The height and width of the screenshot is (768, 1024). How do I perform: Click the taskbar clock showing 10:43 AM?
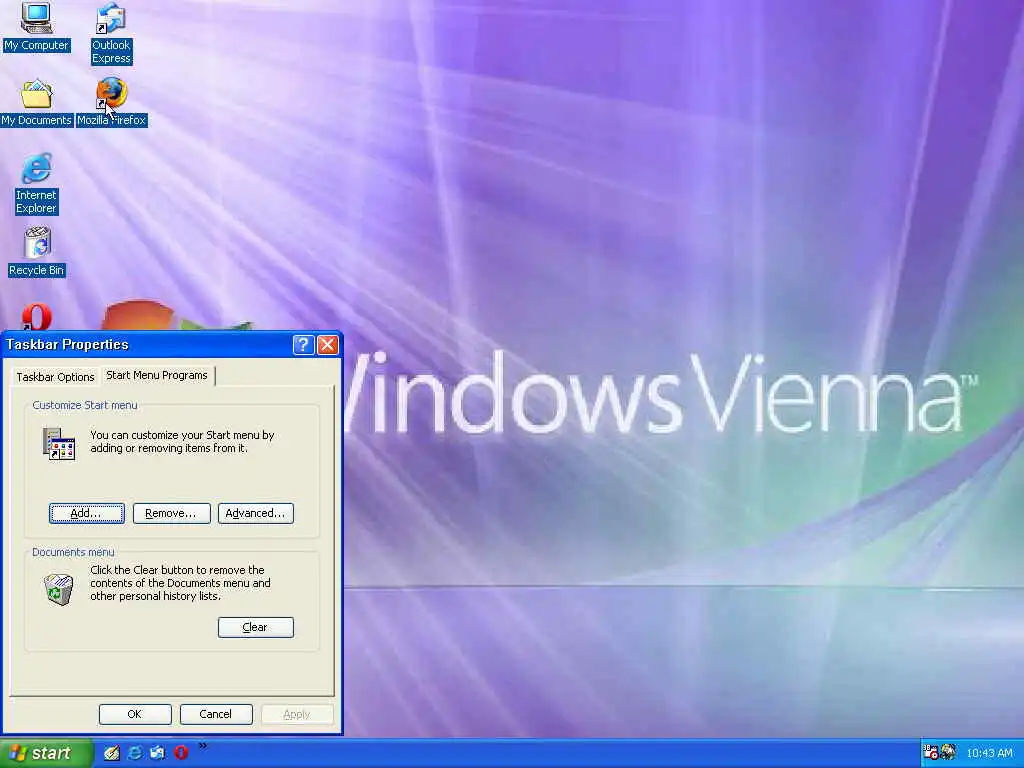pos(989,754)
